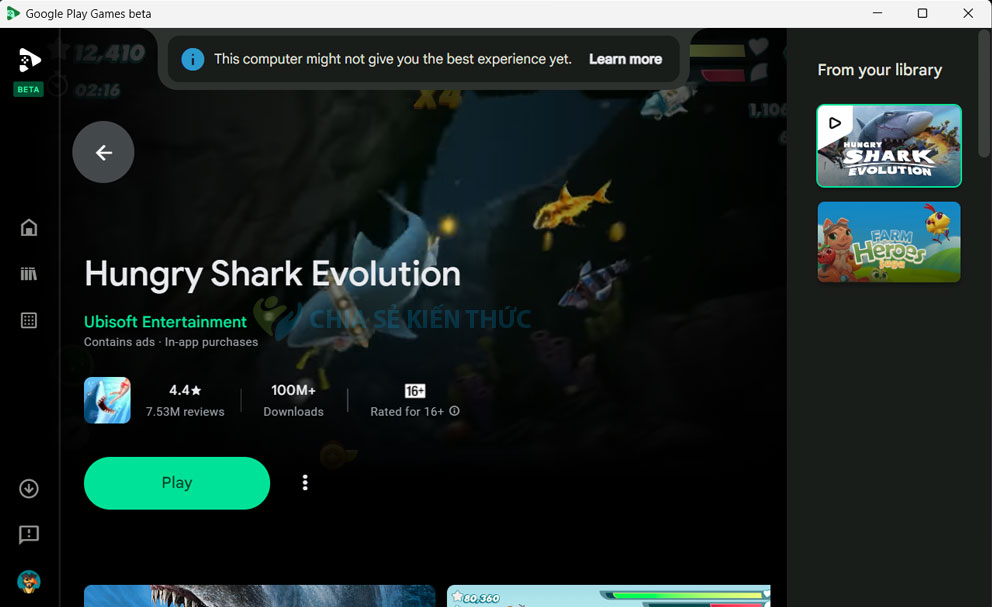
Task: Open the All games grid icon
Action: [x=29, y=320]
